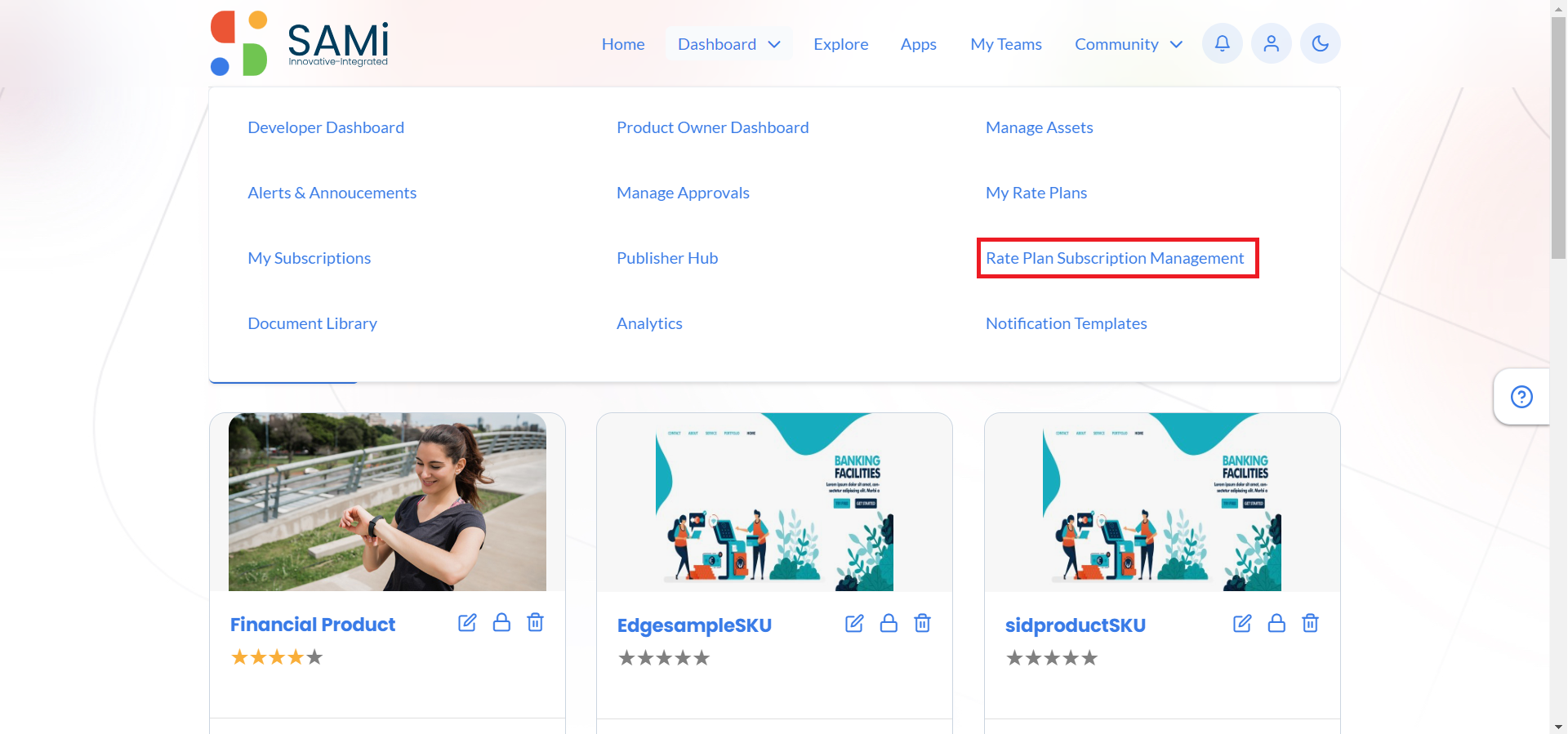This screenshot has width=1568, height=734.
Task: Edit the EdgesampleSKU card
Action: [854, 624]
